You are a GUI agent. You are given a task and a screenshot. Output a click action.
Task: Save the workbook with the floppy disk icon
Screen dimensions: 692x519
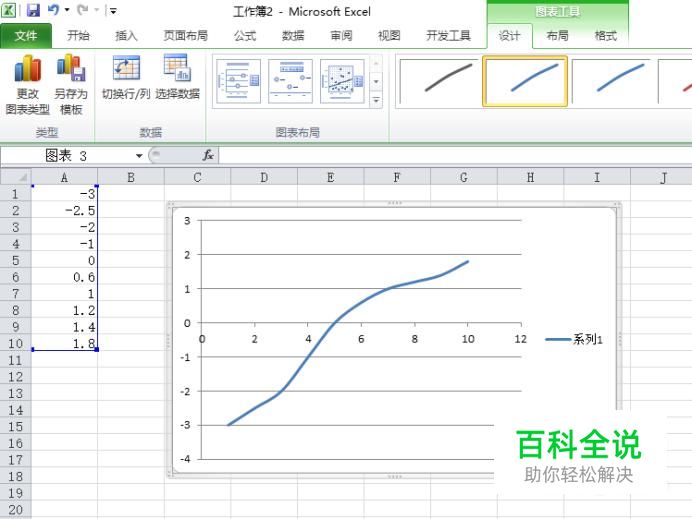pos(34,10)
